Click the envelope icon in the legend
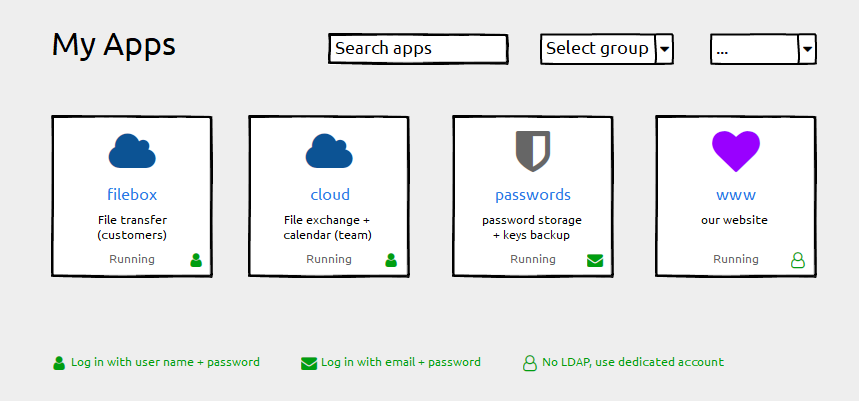This screenshot has height=401, width=859. tap(309, 363)
